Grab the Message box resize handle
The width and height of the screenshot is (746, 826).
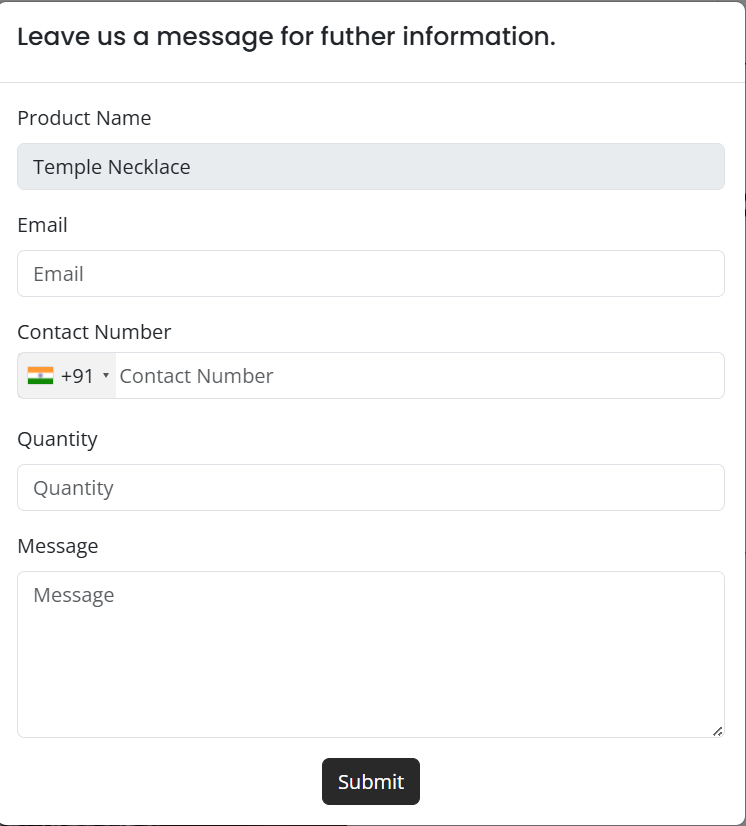click(x=717, y=731)
